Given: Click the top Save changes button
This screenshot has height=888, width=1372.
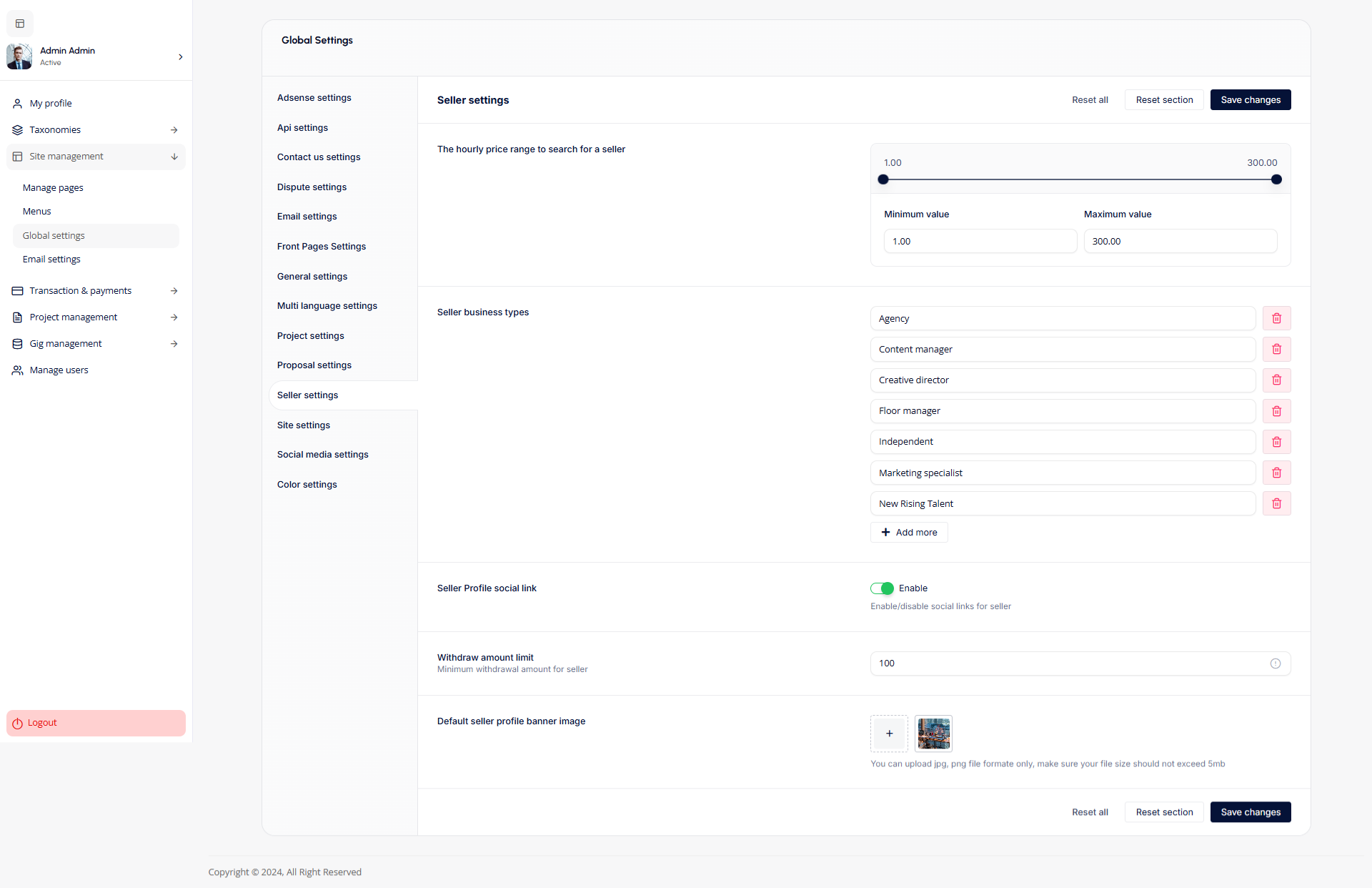Looking at the screenshot, I should (1250, 100).
